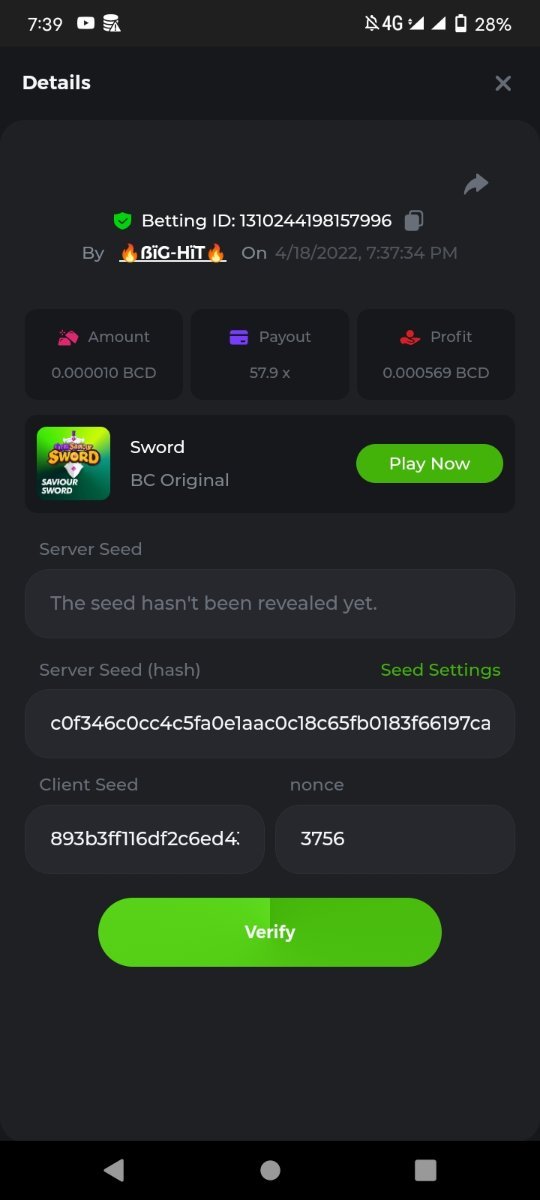Image resolution: width=540 pixels, height=1200 pixels.
Task: Open the BiG-HiT user profile link
Action: tap(172, 253)
